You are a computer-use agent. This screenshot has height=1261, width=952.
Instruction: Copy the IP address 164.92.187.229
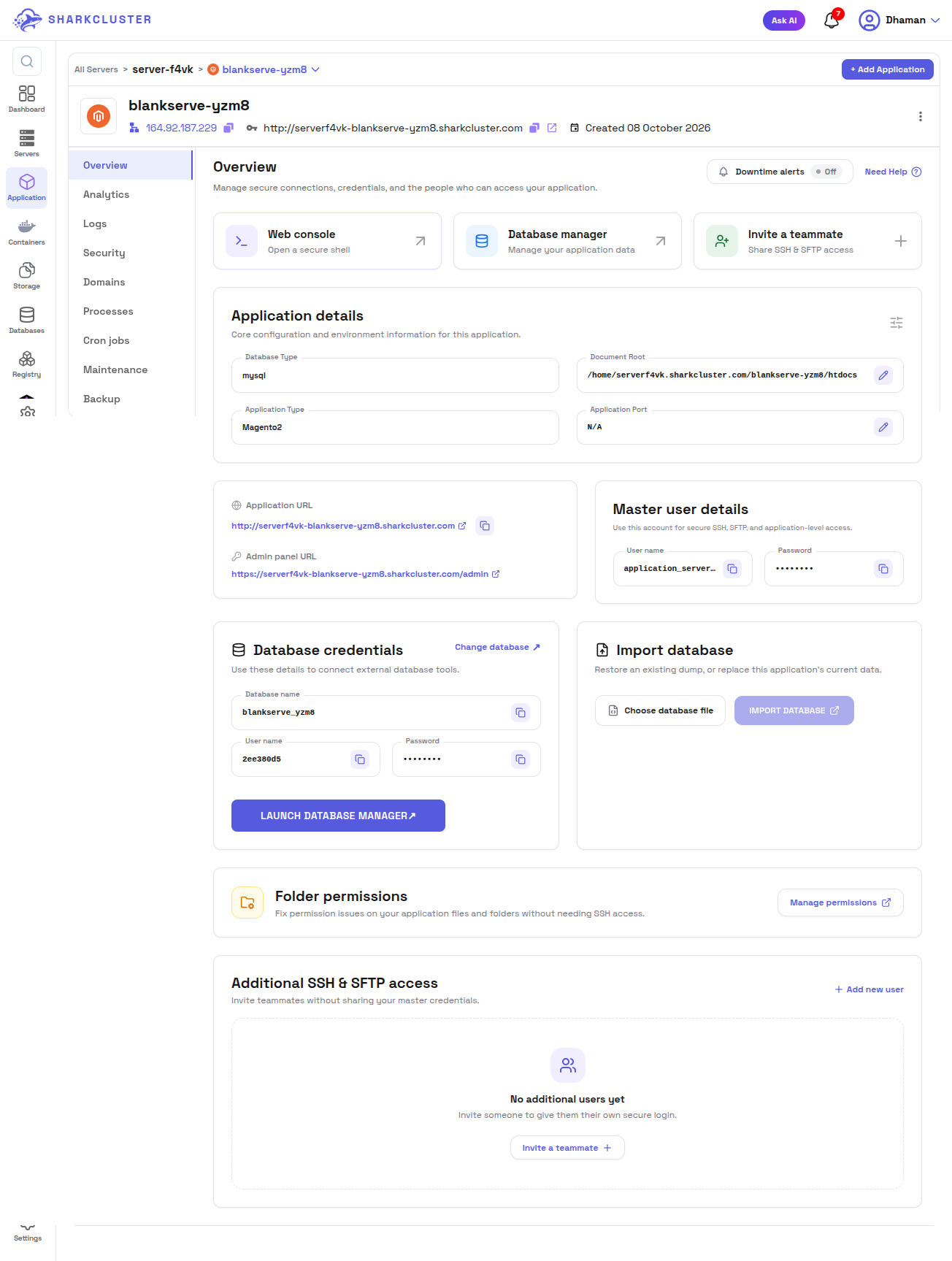click(229, 128)
